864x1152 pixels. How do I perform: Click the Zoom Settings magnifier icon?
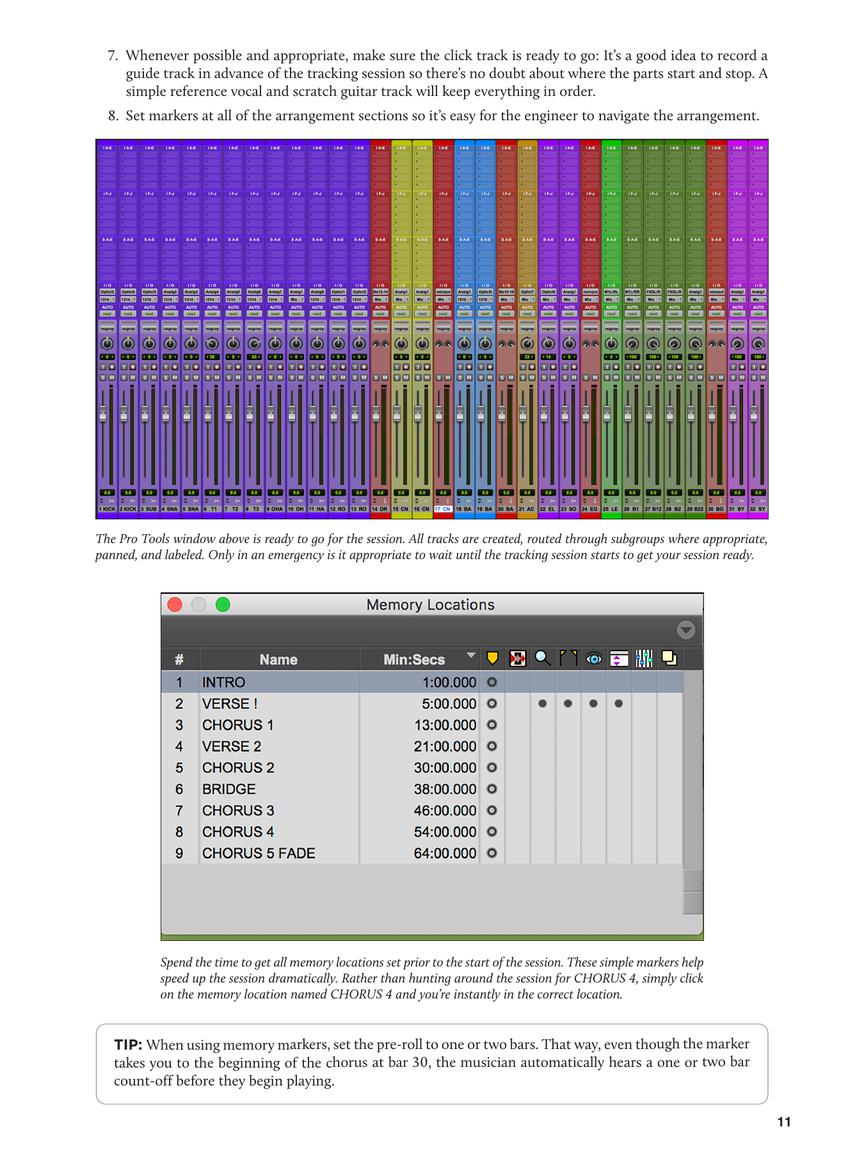(x=543, y=658)
